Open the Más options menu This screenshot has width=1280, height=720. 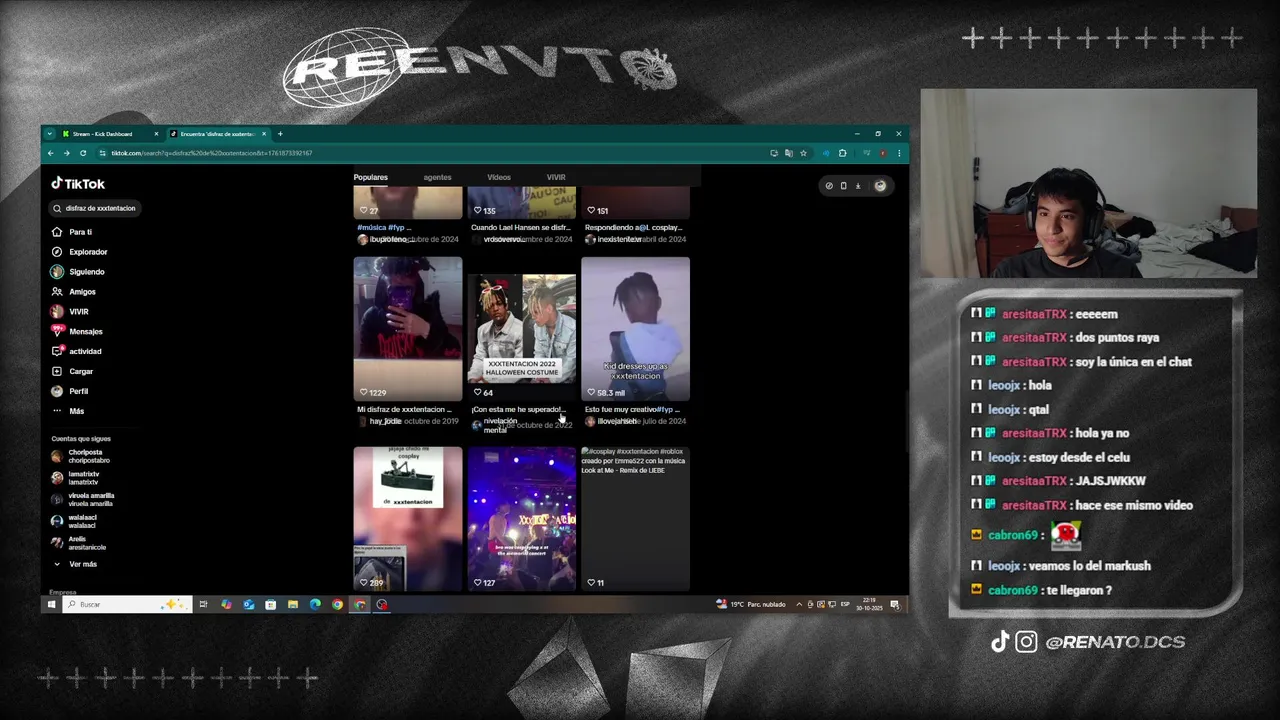[x=69, y=411]
